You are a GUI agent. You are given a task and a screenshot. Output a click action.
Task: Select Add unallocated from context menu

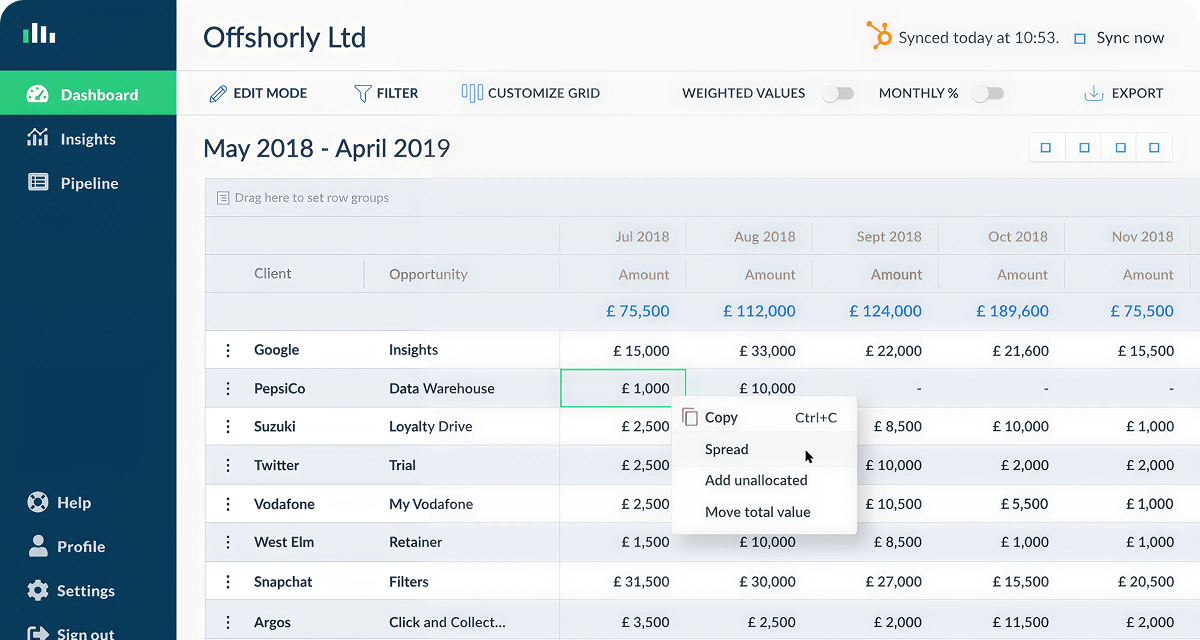point(755,480)
